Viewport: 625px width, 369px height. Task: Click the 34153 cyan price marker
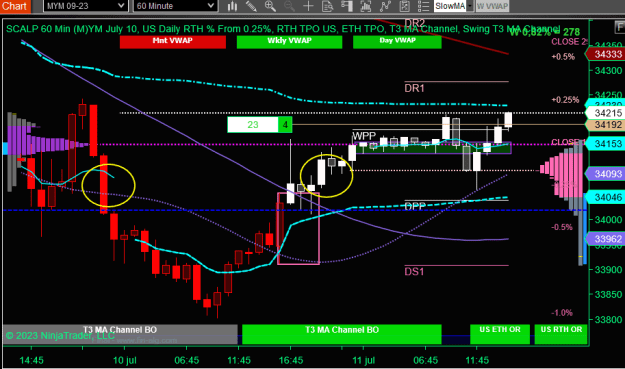pyautogui.click(x=606, y=143)
